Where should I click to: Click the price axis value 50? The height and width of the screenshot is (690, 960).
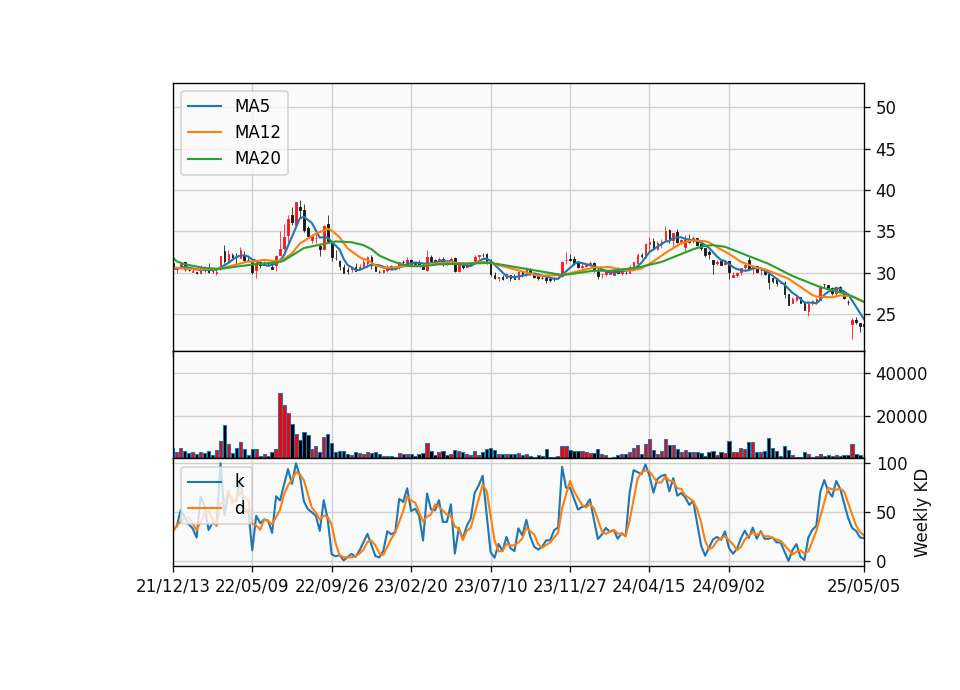pyautogui.click(x=885, y=108)
